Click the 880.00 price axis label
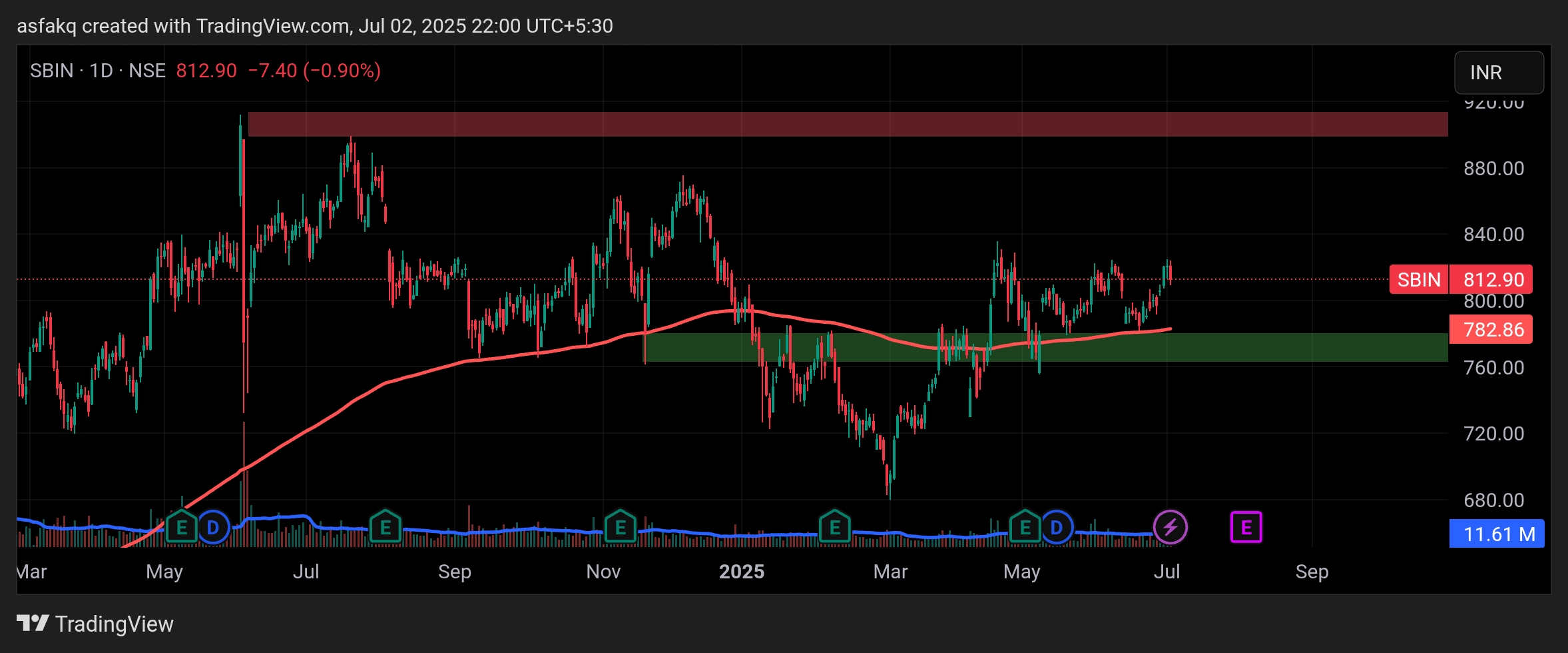Image resolution: width=1568 pixels, height=653 pixels. pos(1493,169)
